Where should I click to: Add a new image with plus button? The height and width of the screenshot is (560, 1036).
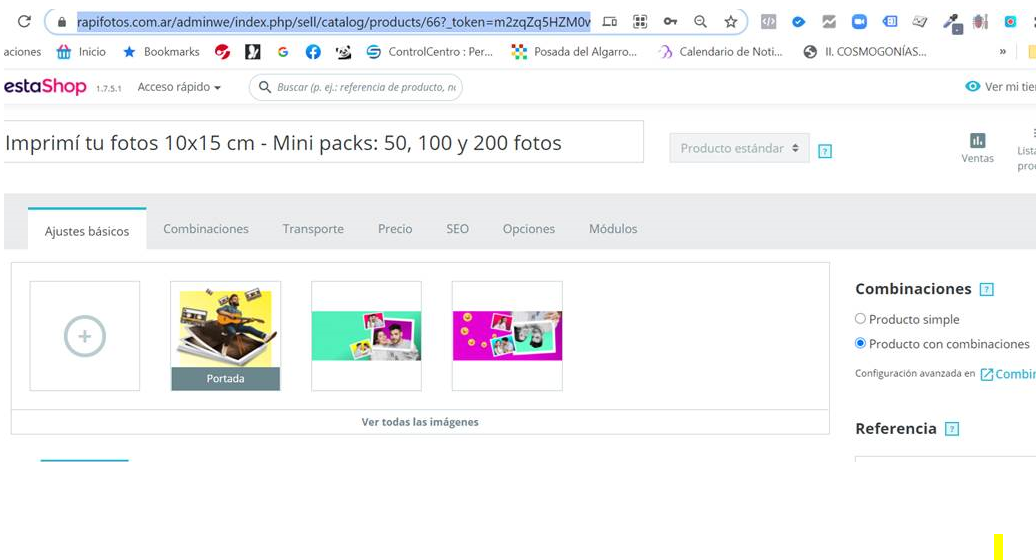[85, 336]
